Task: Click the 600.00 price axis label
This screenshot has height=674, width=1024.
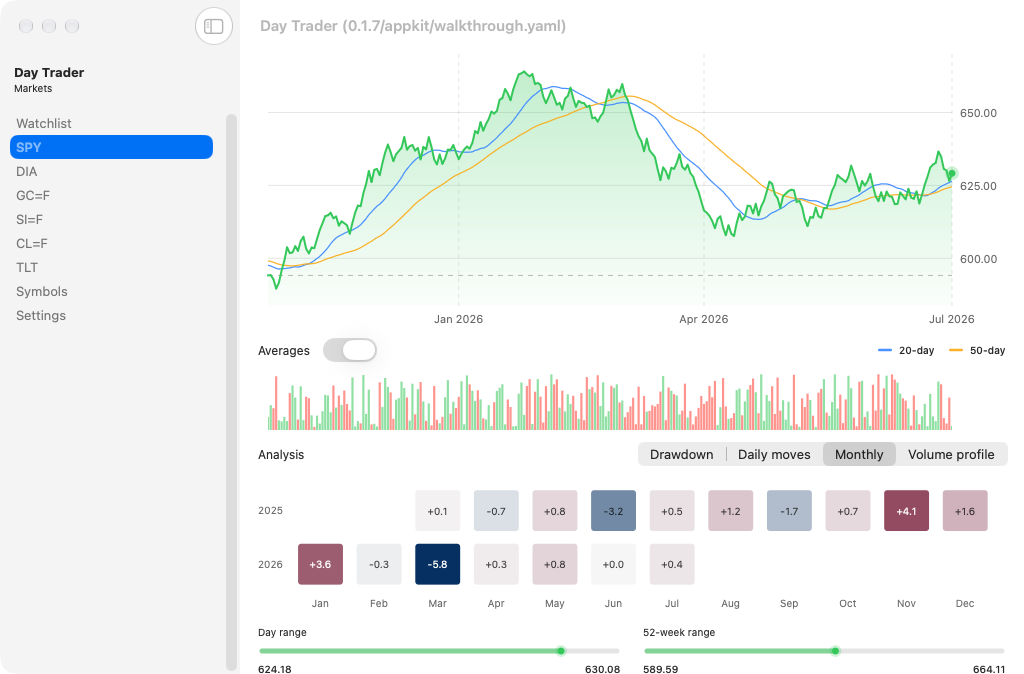Action: (978, 259)
